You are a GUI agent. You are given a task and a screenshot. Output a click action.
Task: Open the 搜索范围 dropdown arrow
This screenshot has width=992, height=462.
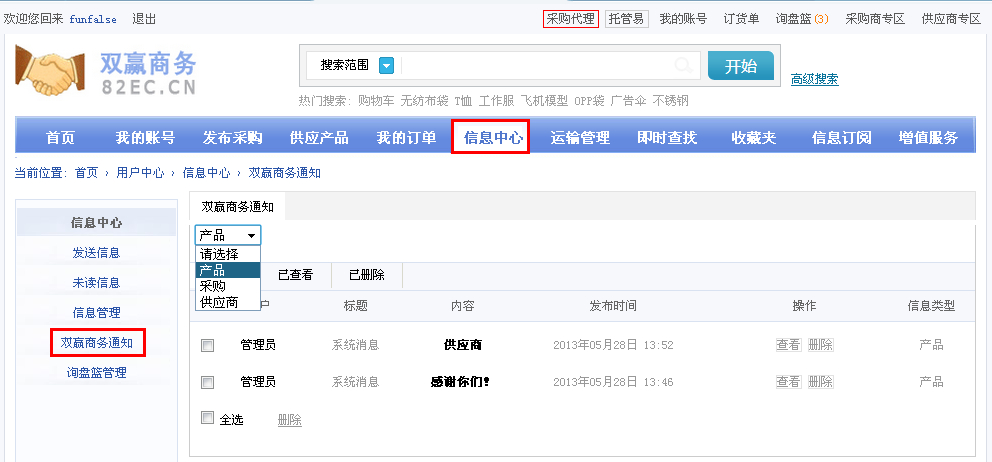386,66
